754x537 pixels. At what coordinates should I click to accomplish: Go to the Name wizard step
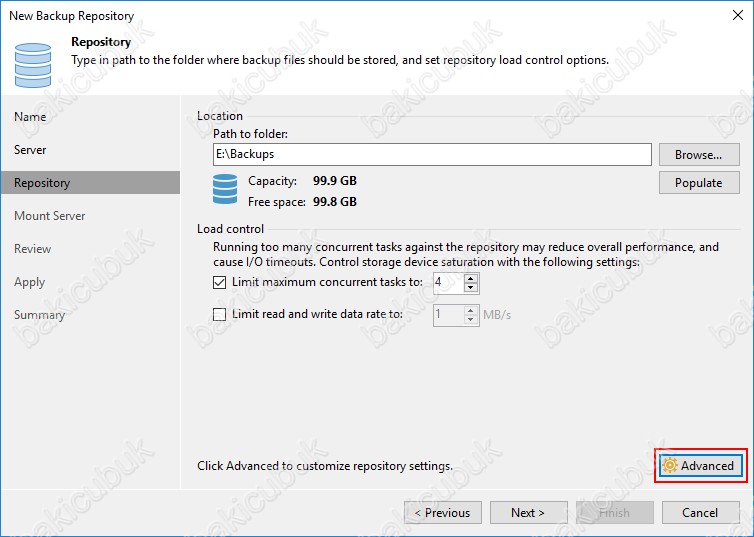(x=30, y=117)
